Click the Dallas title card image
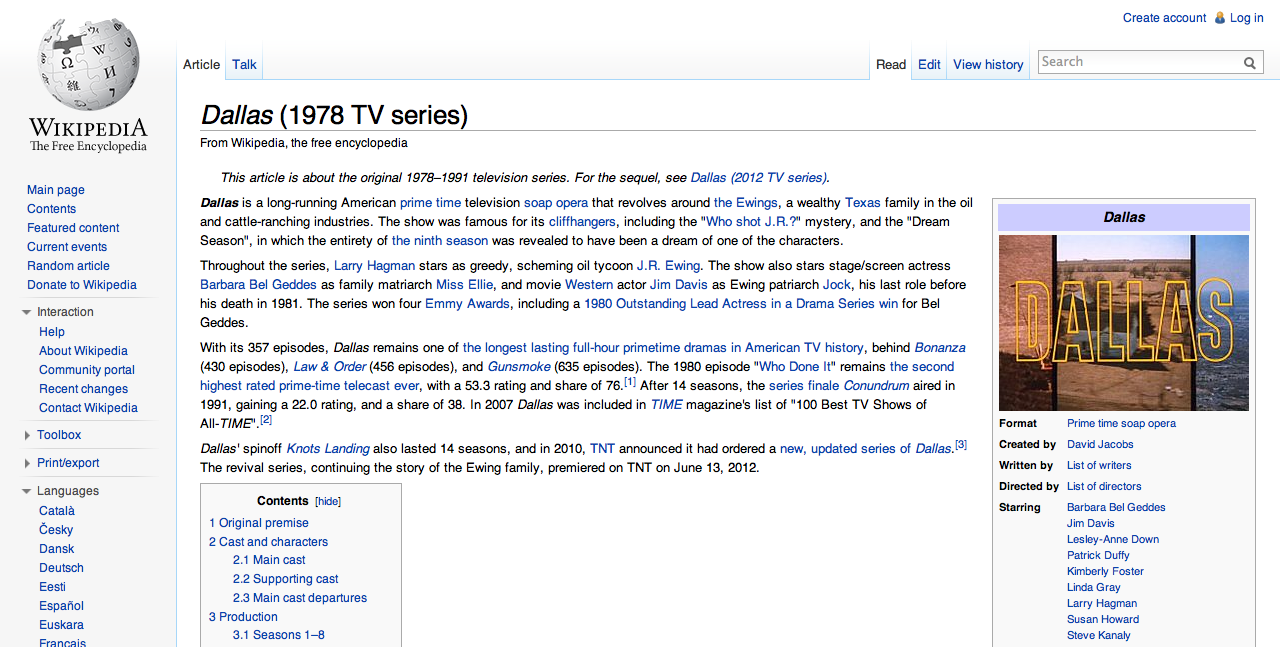This screenshot has height=647, width=1280. (1124, 323)
